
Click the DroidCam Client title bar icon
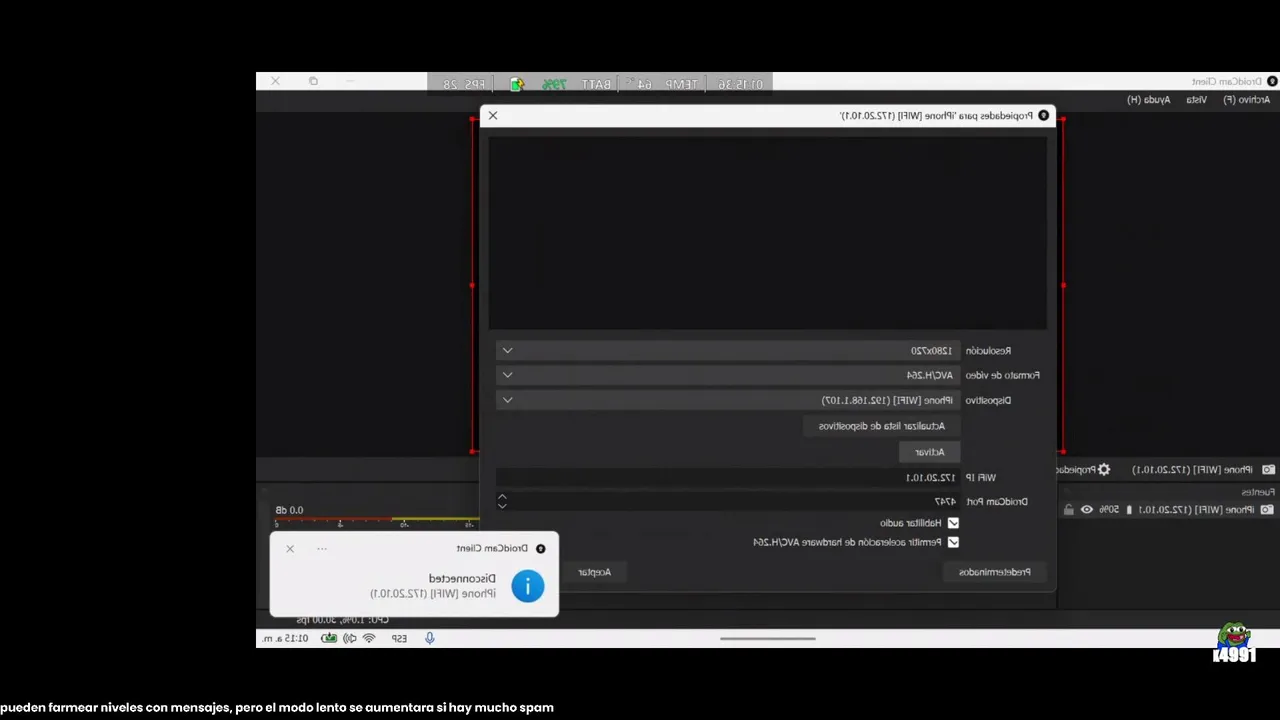[x=1272, y=81]
